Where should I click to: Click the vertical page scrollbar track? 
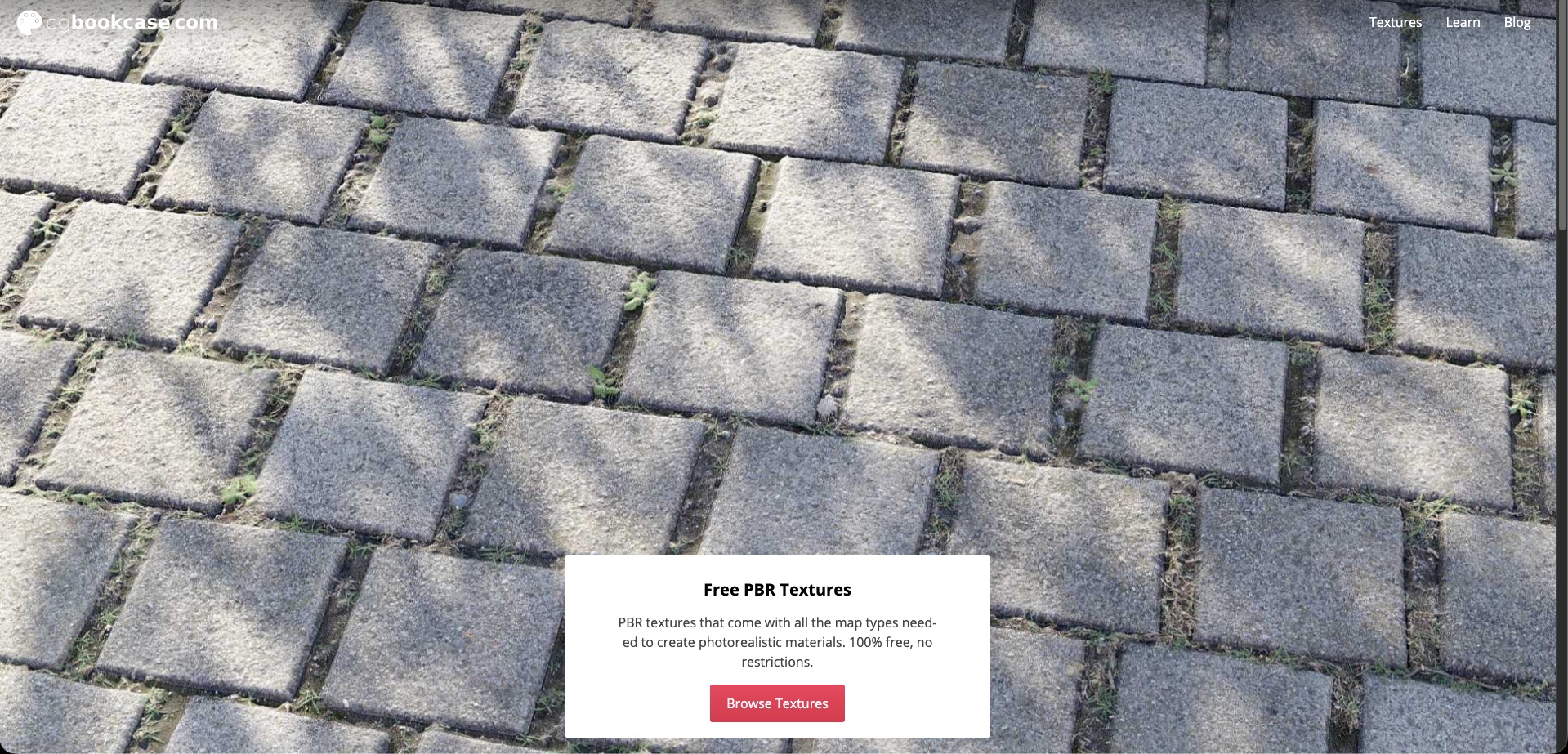[1561, 377]
